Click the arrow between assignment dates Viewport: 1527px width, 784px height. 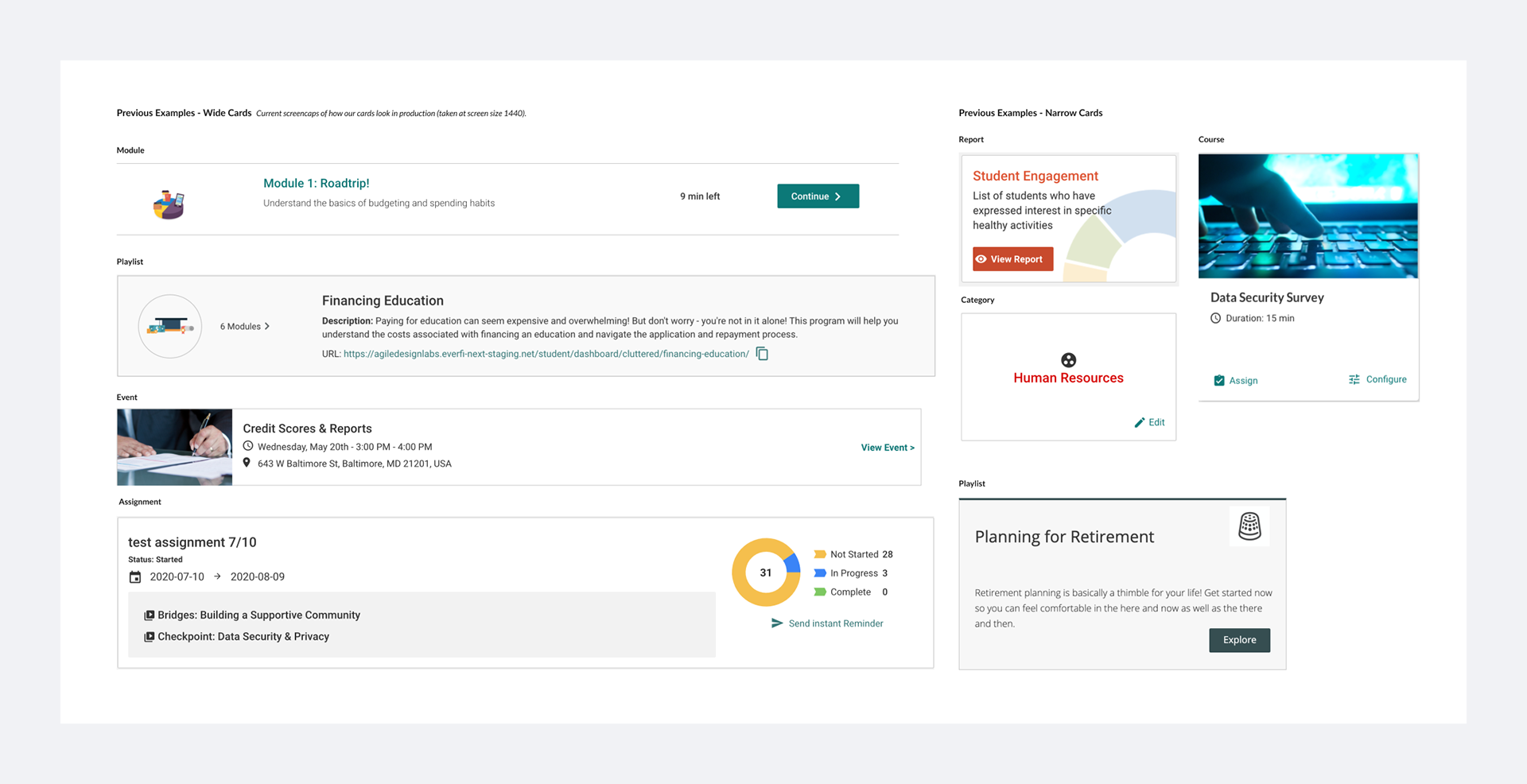tap(217, 576)
